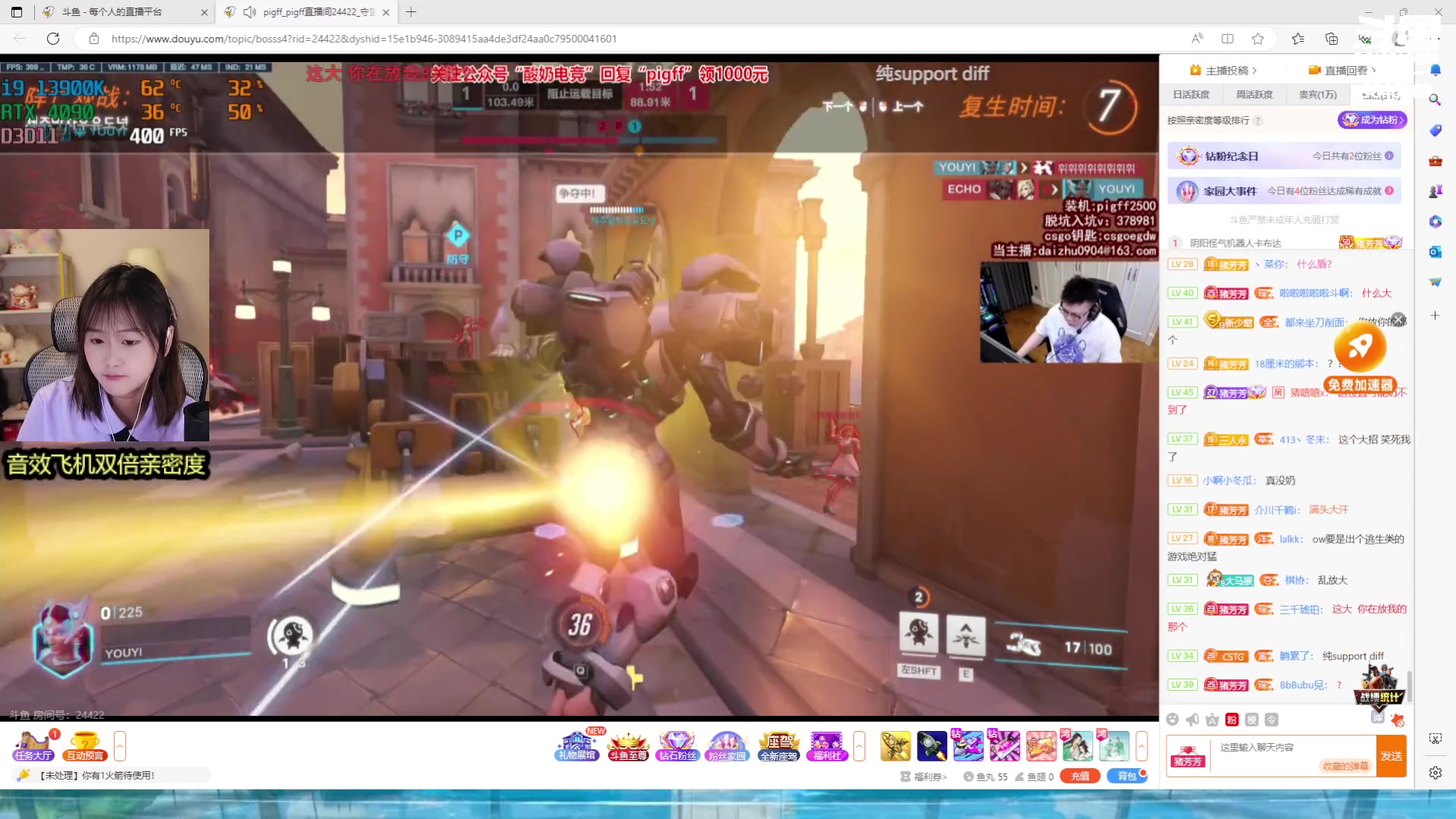
Task: Open the emoji picker in chat toolbar
Action: (x=1172, y=720)
